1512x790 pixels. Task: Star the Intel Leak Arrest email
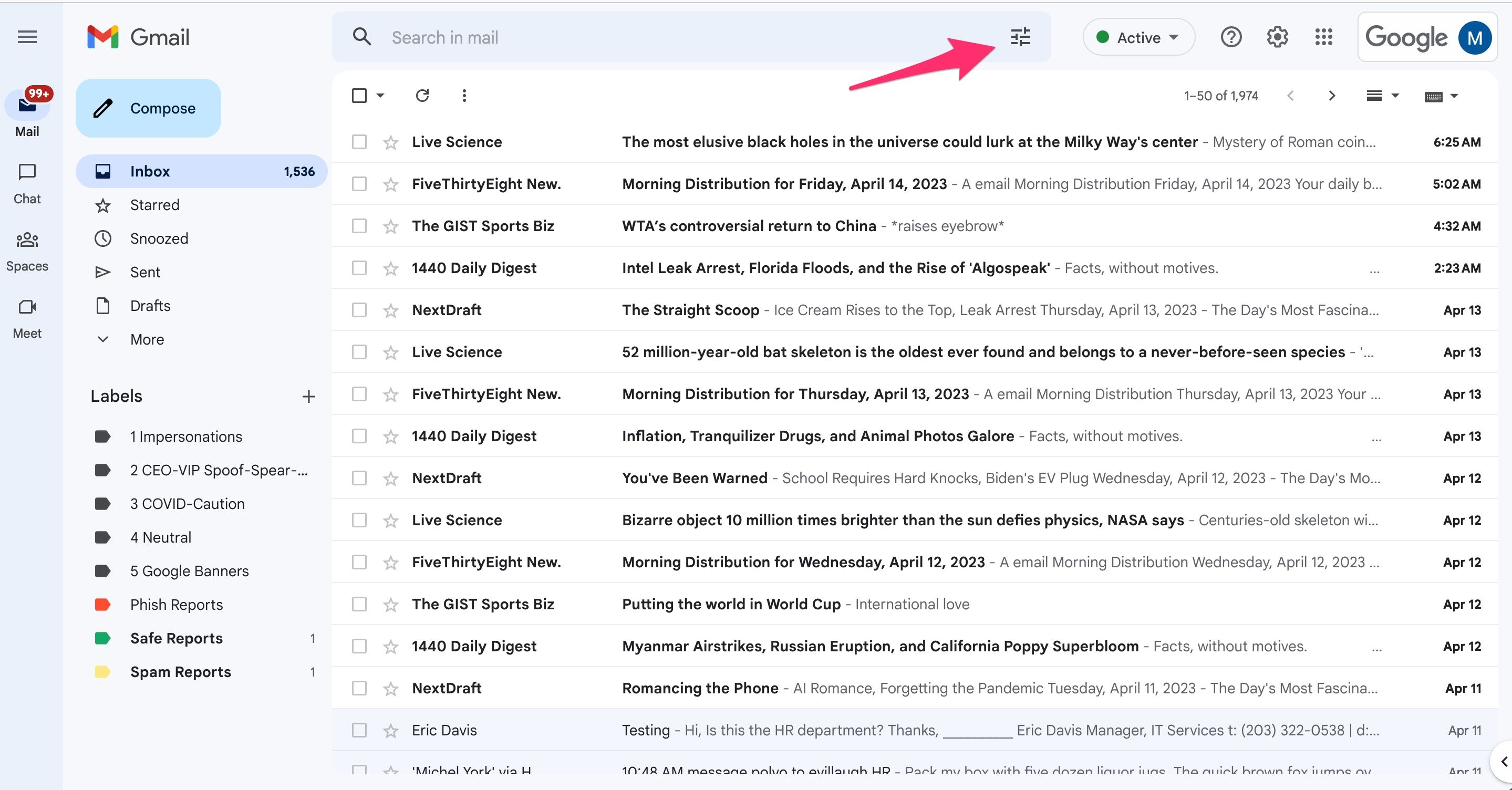click(390, 268)
